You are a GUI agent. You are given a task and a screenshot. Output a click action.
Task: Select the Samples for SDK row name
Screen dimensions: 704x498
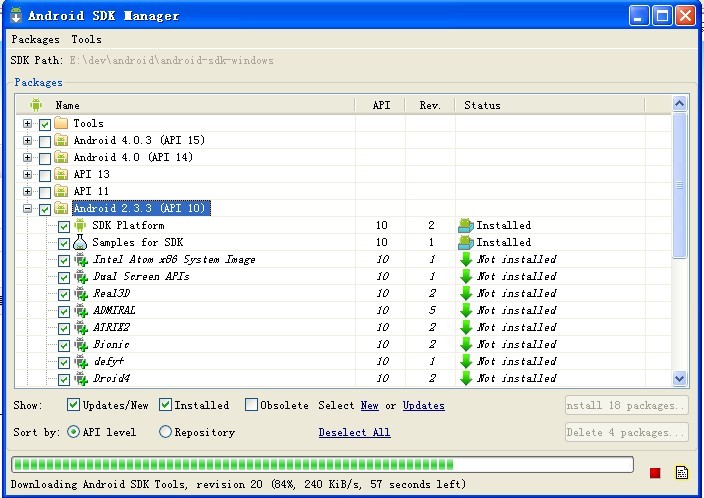[x=138, y=242]
